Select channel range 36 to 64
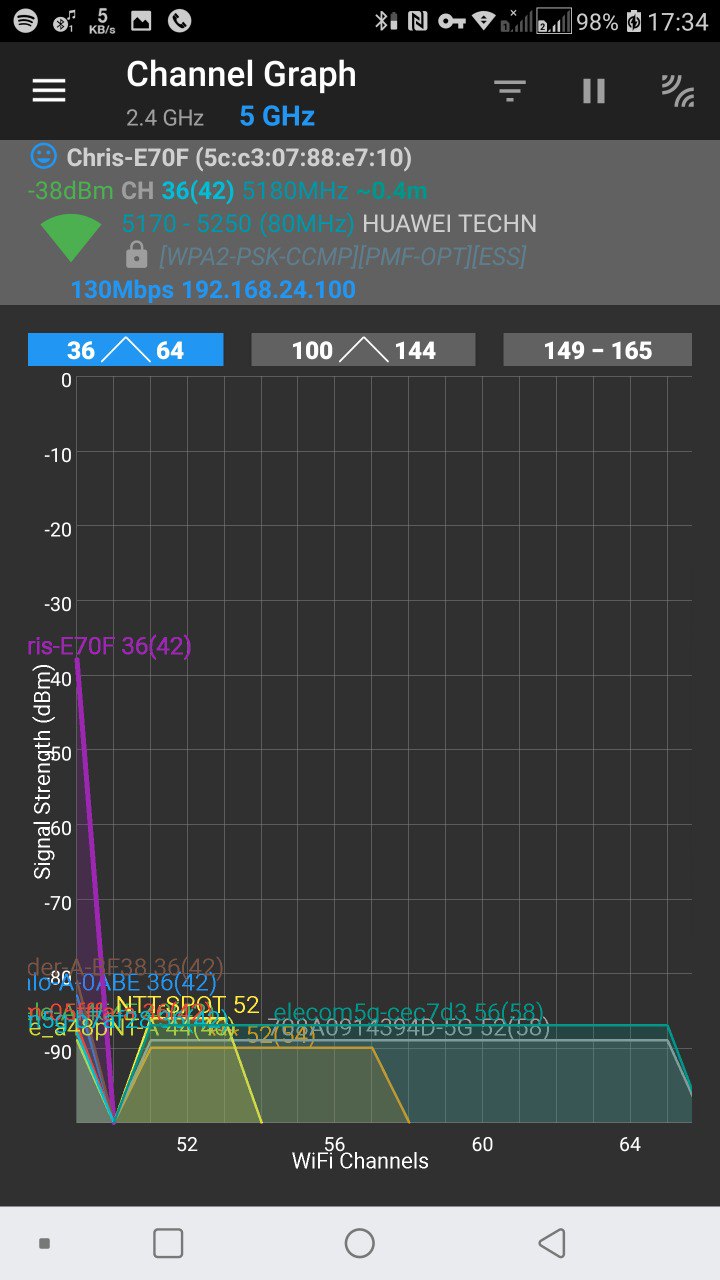This screenshot has height=1280, width=720. click(x=126, y=350)
